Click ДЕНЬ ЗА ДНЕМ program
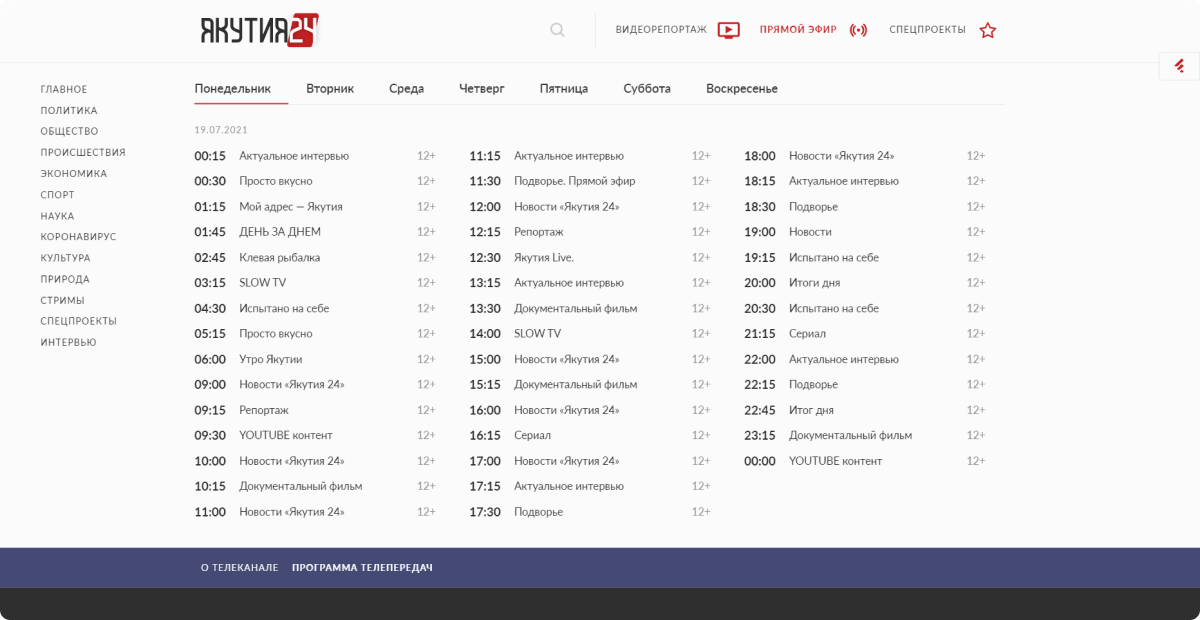Screen dimensions: 1200x620 pos(280,232)
